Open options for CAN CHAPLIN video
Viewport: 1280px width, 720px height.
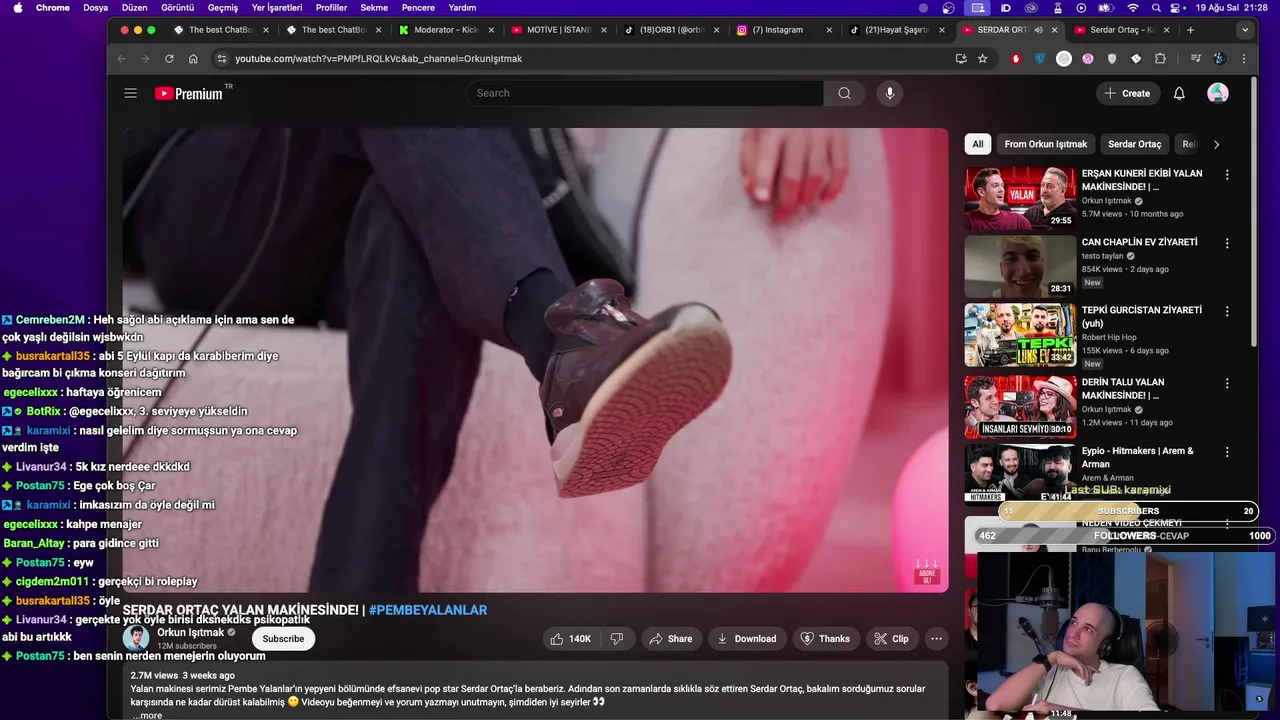1227,243
